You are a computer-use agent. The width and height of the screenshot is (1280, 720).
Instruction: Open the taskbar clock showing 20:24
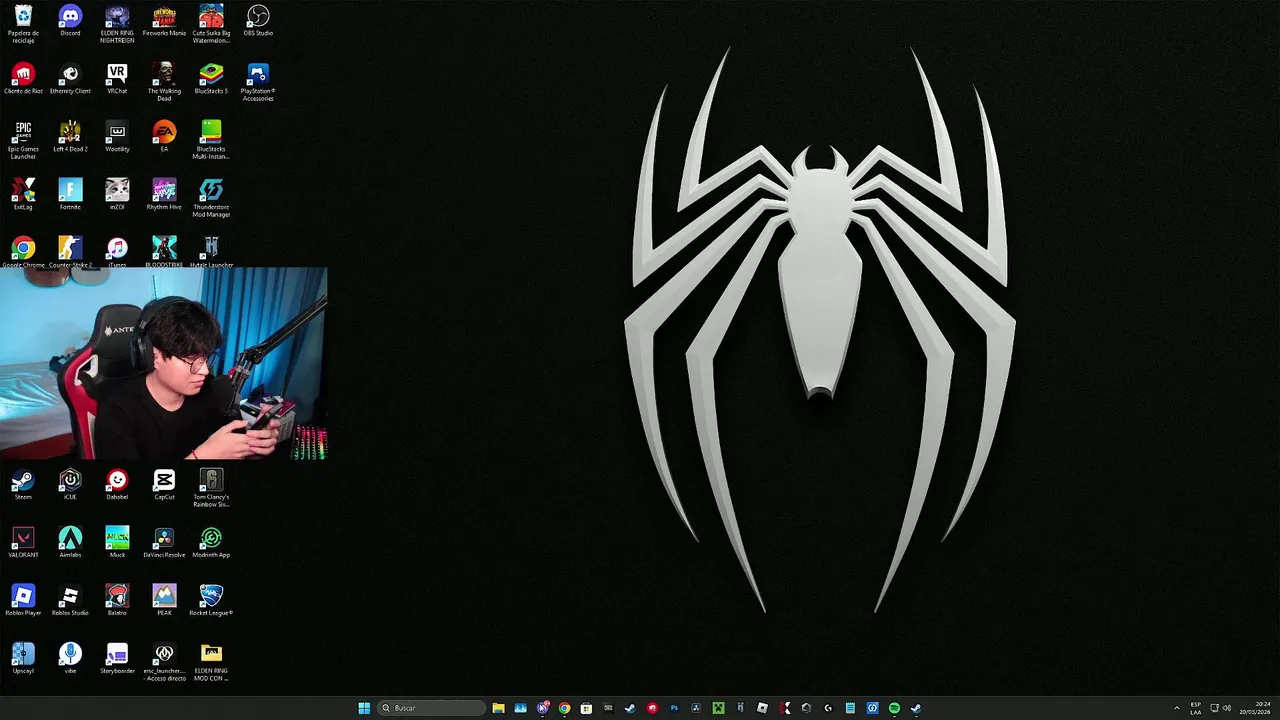point(1256,708)
